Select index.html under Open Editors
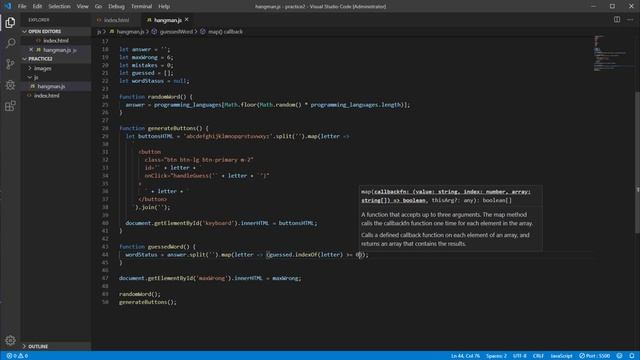Screen dimensions: 640x360 56,40
